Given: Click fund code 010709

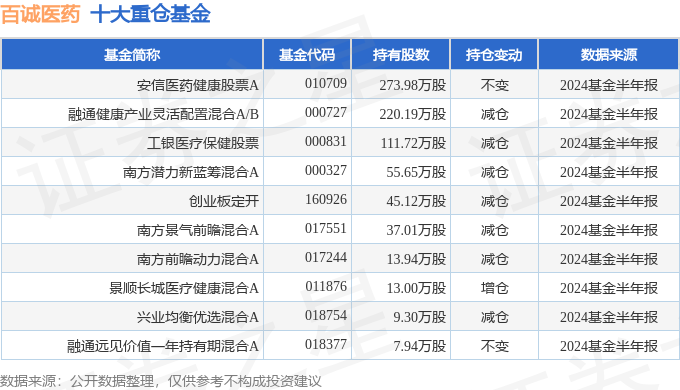Looking at the screenshot, I should (326, 83).
